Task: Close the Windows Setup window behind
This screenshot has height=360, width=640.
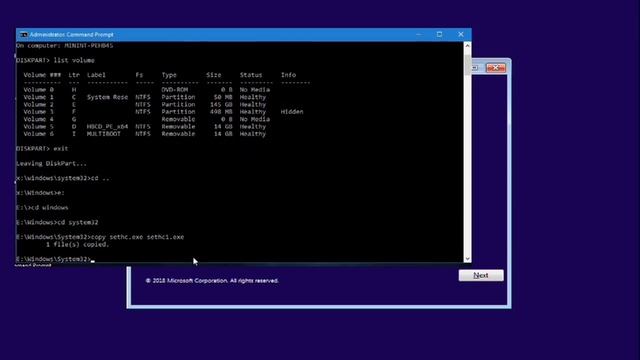Action: (496, 68)
